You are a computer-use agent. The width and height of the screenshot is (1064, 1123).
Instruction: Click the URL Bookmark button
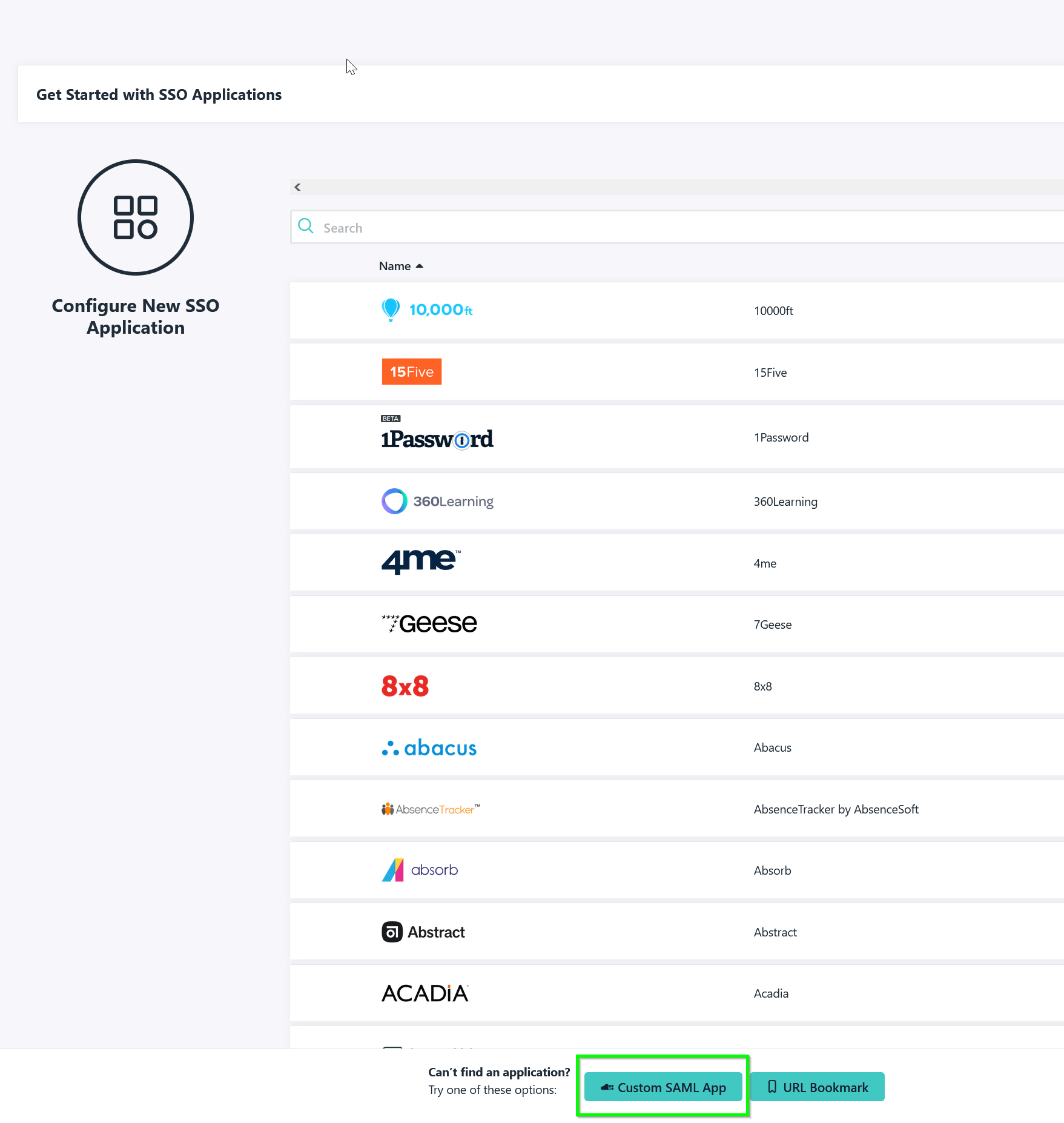click(818, 1087)
